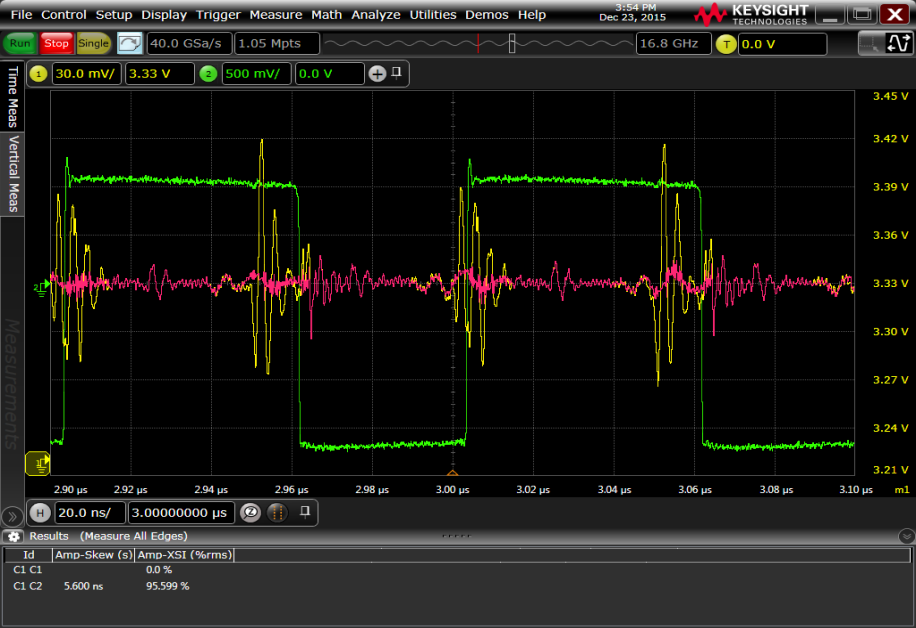Click the vertical markers icon beside zoom
Image resolution: width=916 pixels, height=628 pixels.
[x=277, y=513]
